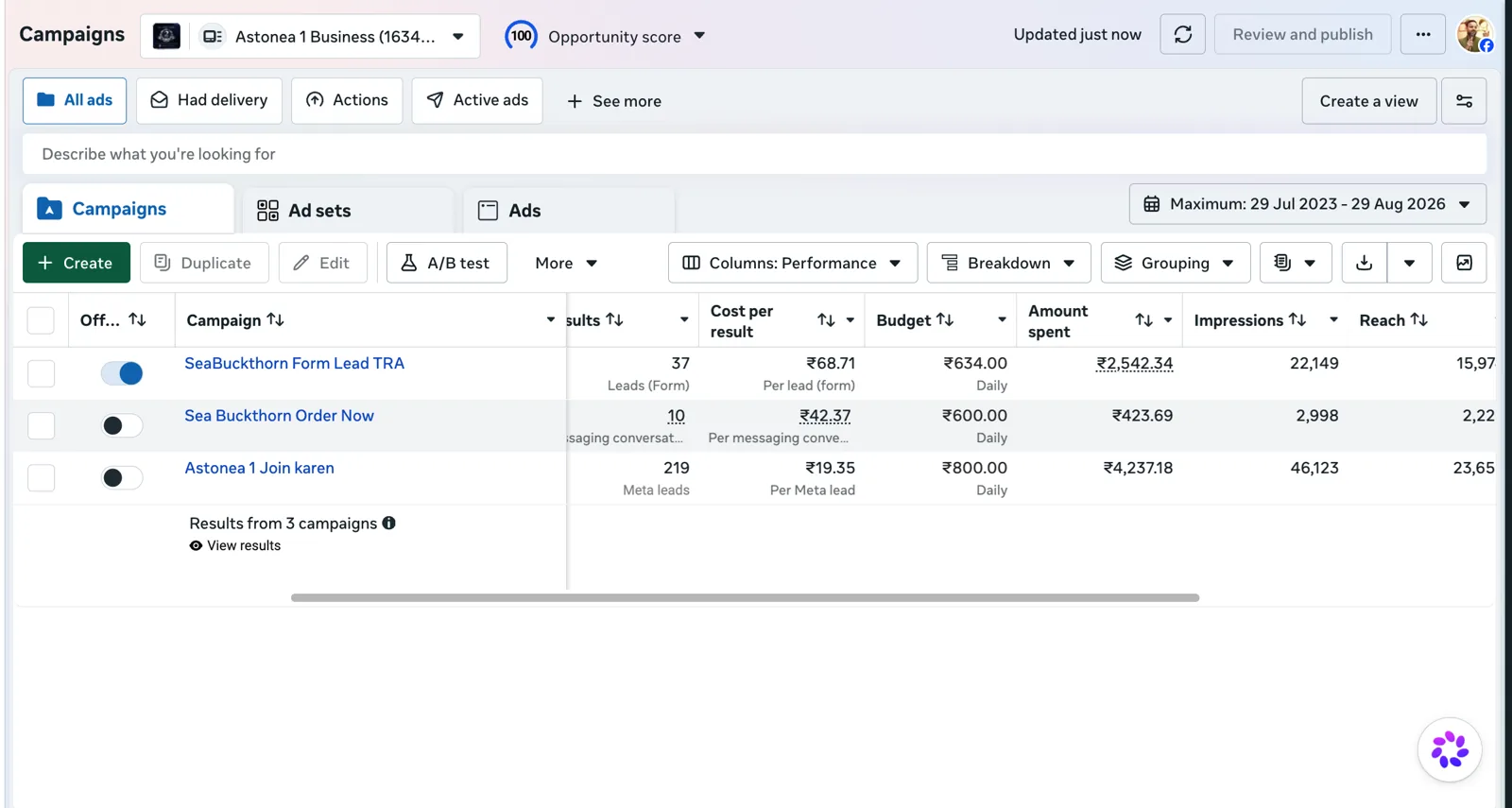The width and height of the screenshot is (1512, 808).
Task: Expand the date range Maximum dropdown
Action: (1307, 204)
